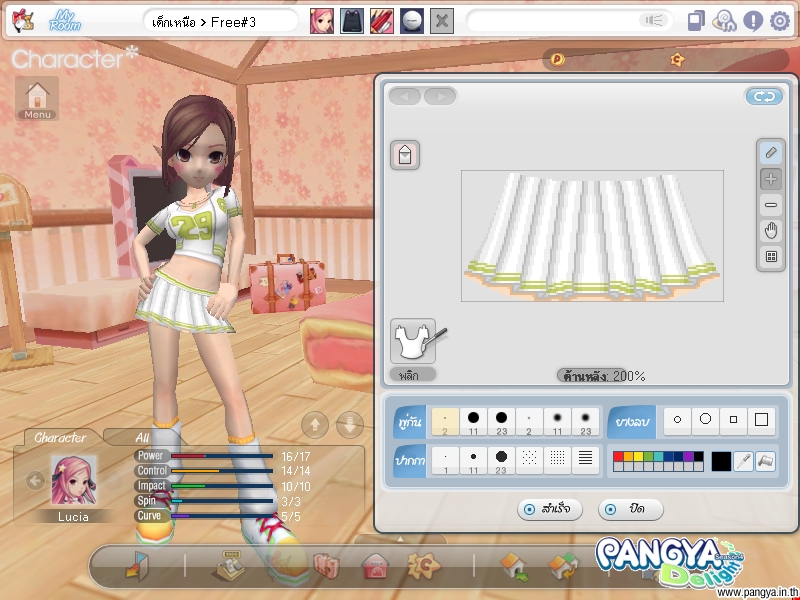Click the gray X slot icon
The width and height of the screenshot is (800, 600).
(442, 21)
